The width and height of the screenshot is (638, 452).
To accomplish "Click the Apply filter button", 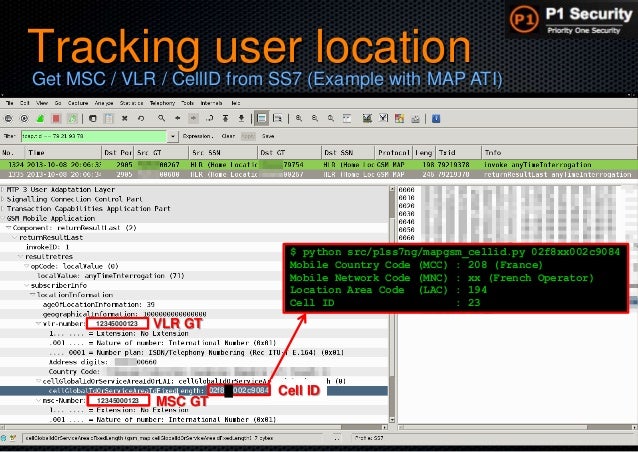I will pos(248,136).
